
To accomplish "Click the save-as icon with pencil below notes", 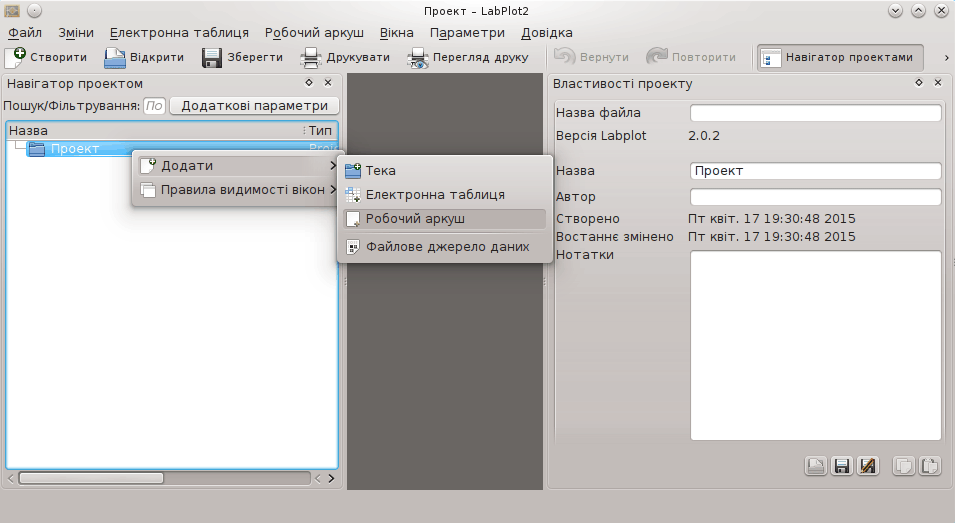I will pyautogui.click(x=867, y=465).
